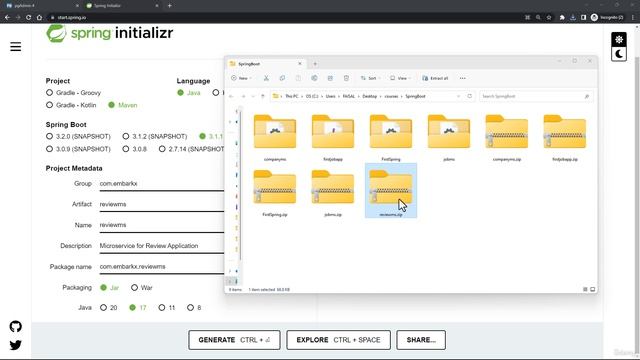Switch File Explorer to large icons view
The image size is (640, 360).
(592, 289)
